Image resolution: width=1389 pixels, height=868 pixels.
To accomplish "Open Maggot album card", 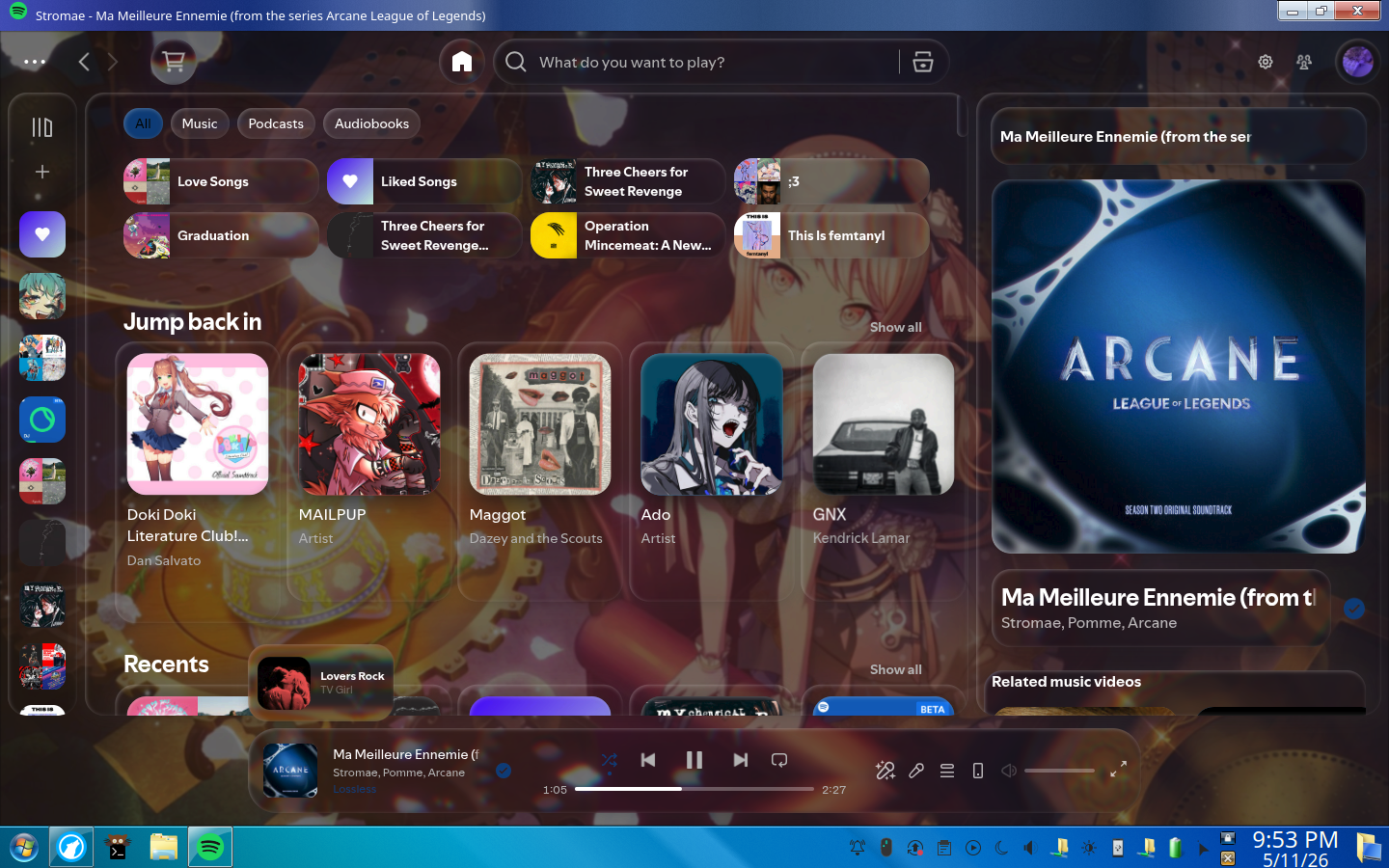I will 540,471.
